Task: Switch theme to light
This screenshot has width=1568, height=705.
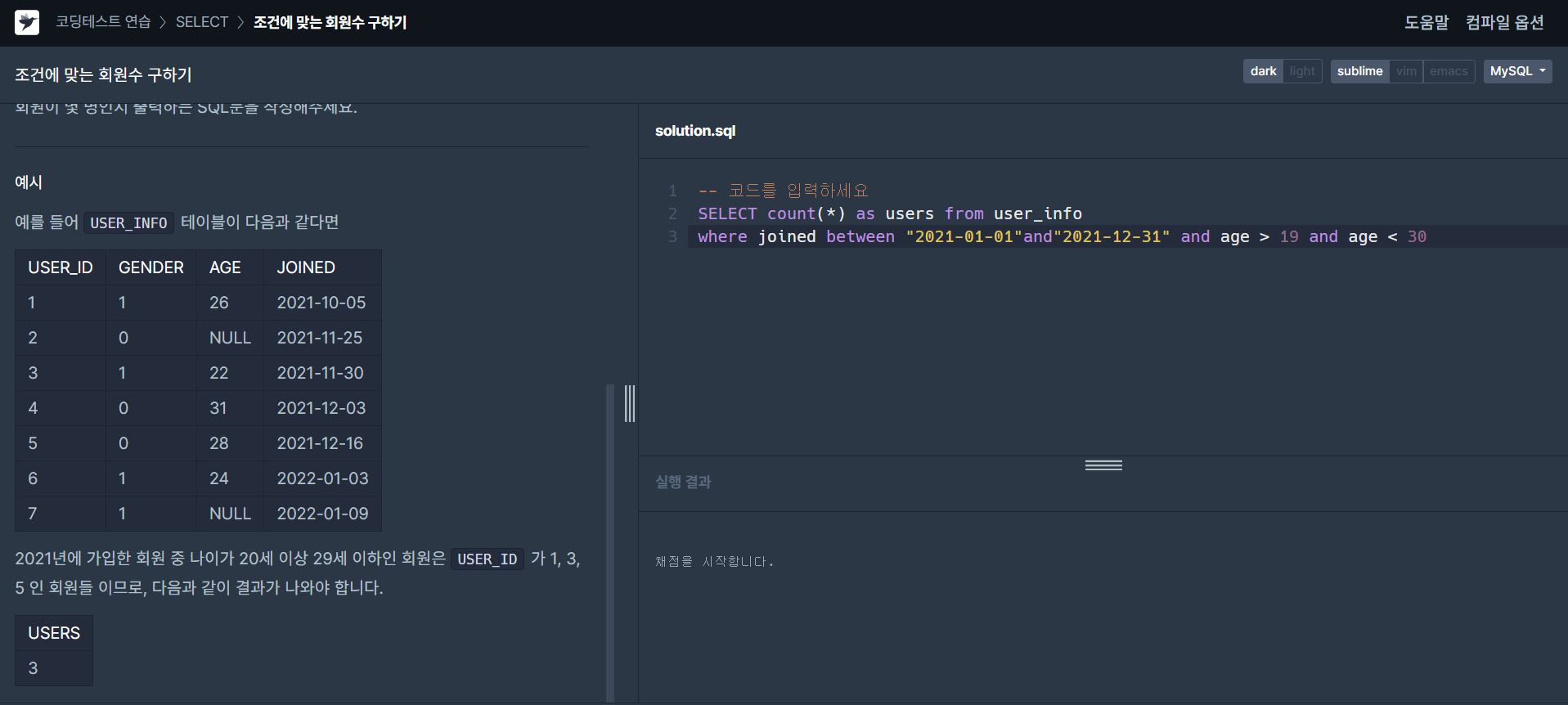Action: 1302,71
